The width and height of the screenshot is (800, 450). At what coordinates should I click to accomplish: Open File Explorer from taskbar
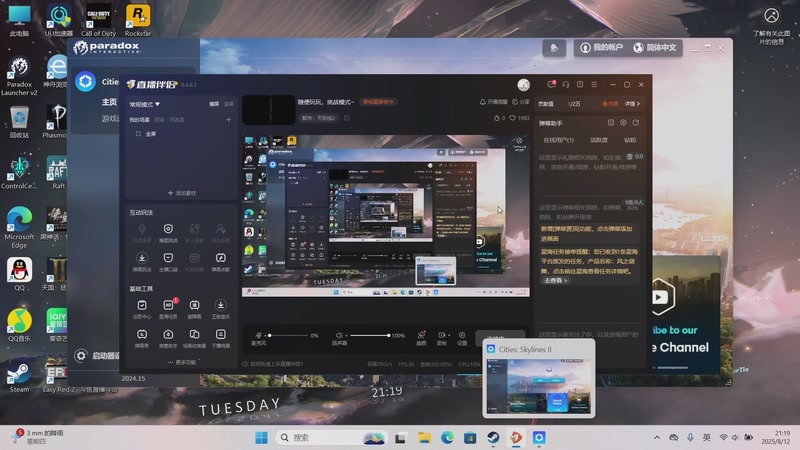click(x=424, y=438)
